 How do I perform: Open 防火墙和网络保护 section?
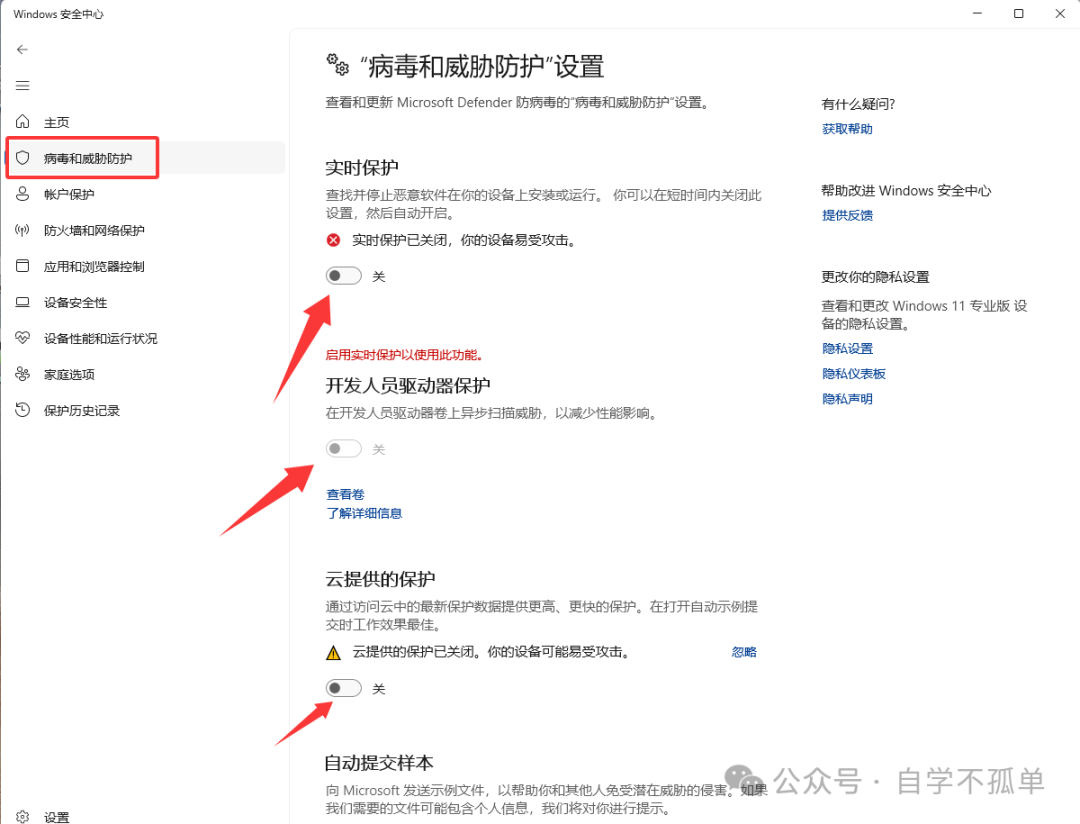94,230
